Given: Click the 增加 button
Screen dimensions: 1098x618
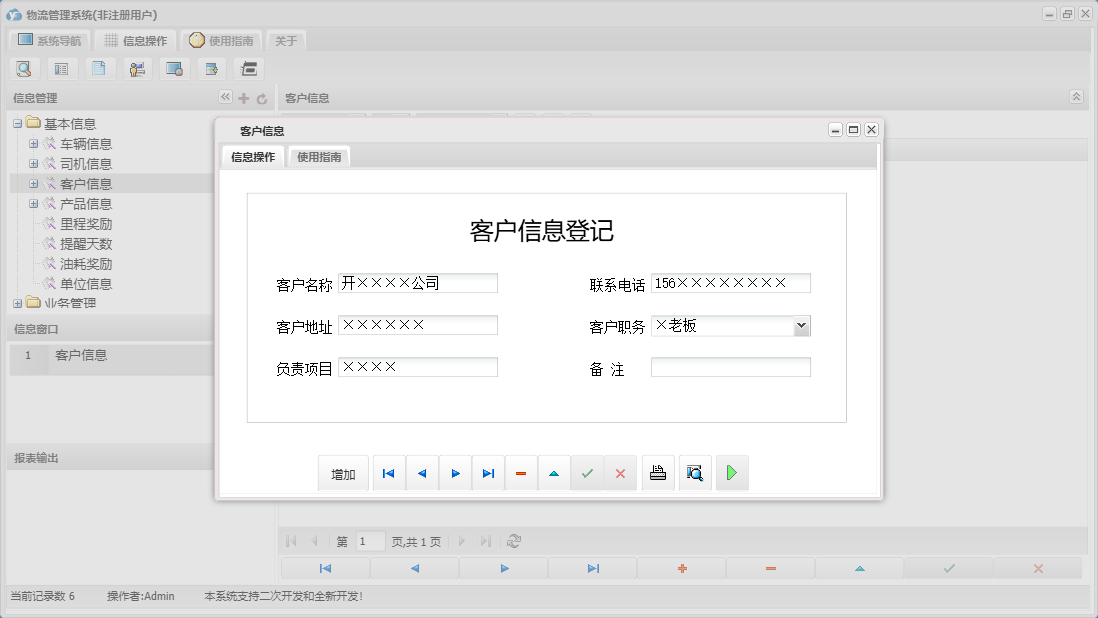Looking at the screenshot, I should coord(343,472).
